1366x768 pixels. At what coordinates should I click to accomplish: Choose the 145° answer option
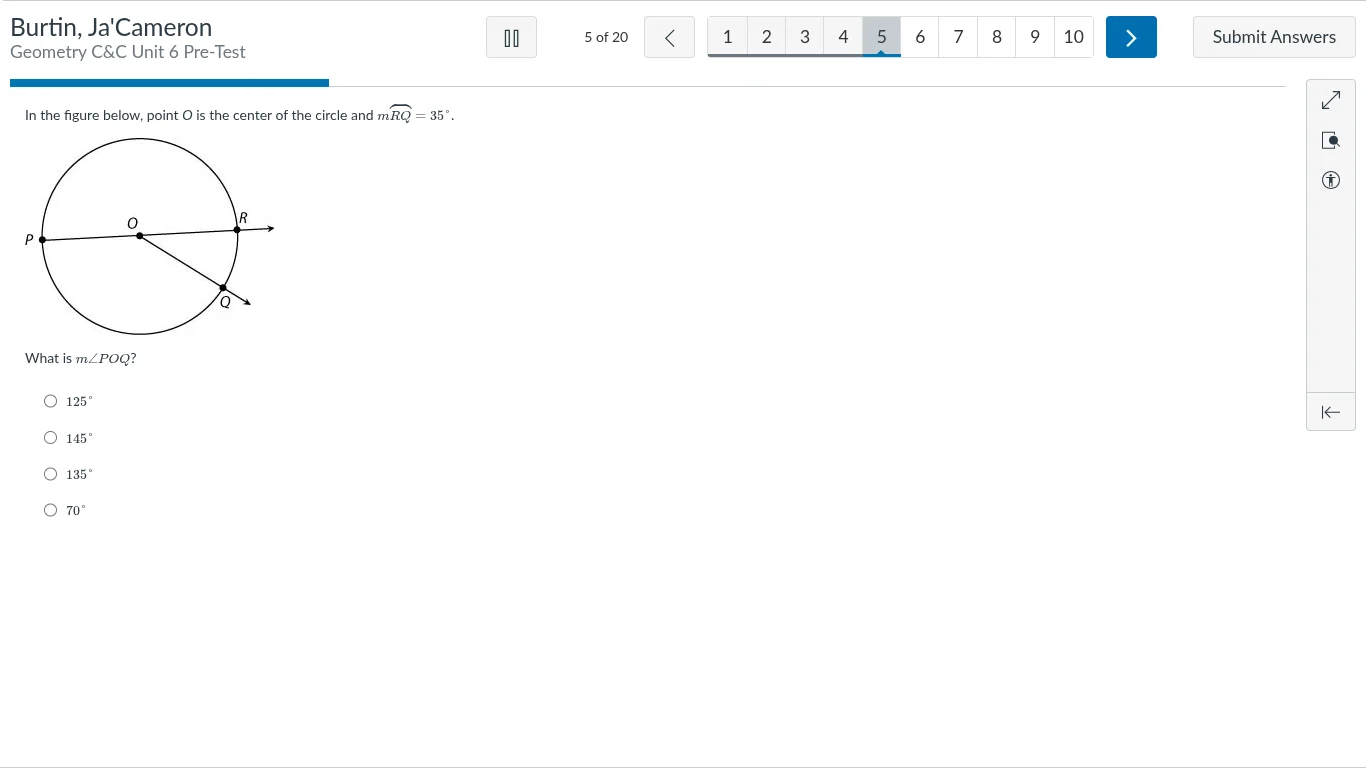pos(51,437)
